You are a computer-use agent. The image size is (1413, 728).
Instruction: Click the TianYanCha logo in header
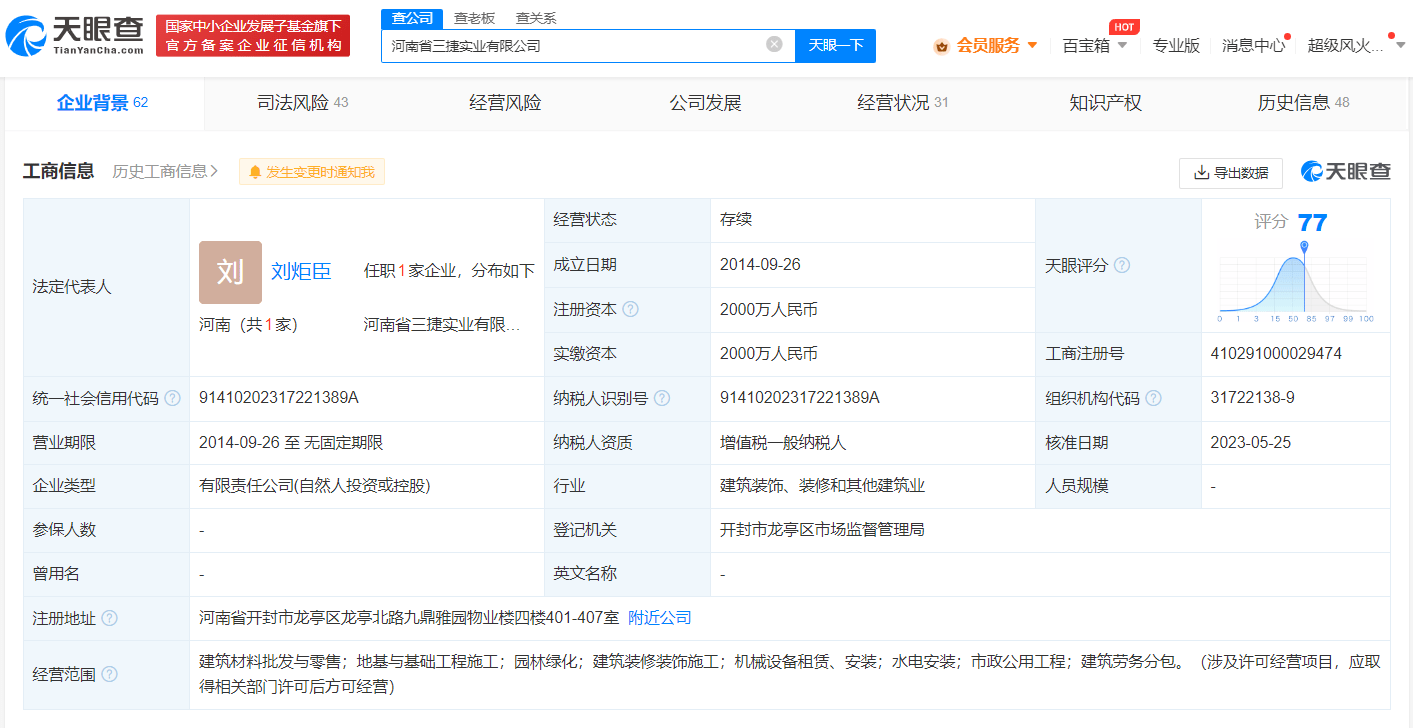click(x=75, y=36)
